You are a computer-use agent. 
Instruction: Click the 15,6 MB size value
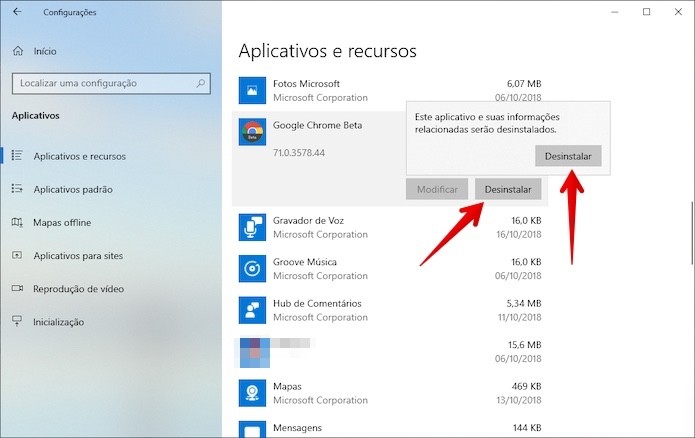525,345
